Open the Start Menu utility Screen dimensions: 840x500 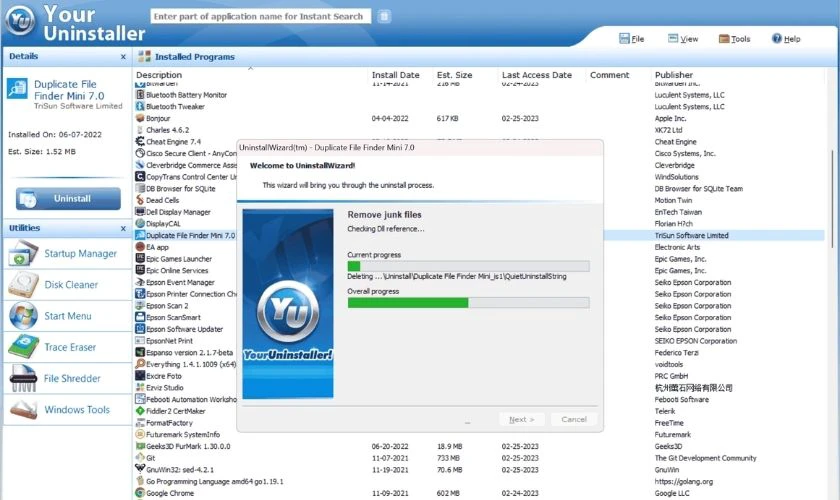coord(67,316)
